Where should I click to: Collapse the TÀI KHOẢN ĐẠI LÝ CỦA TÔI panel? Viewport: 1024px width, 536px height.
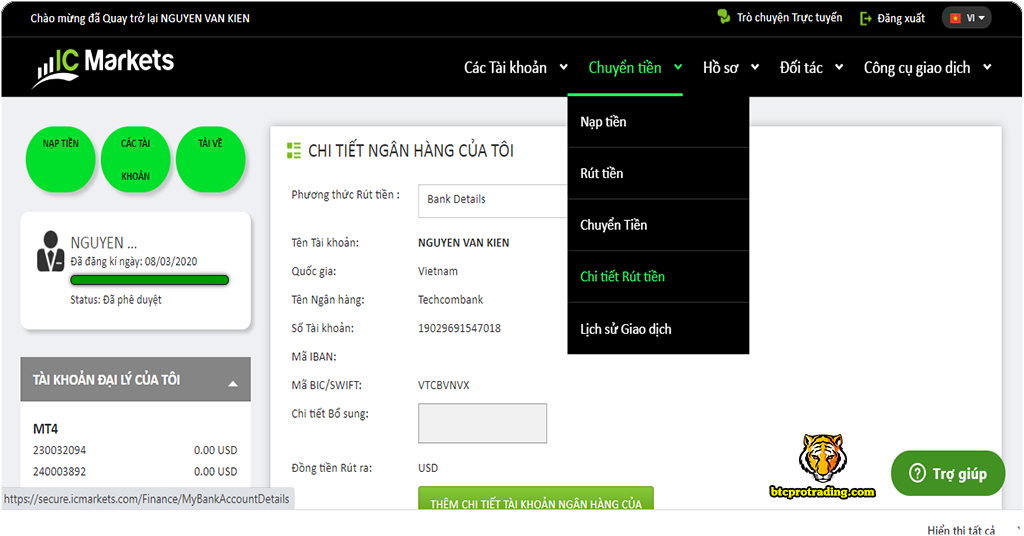click(x=232, y=384)
